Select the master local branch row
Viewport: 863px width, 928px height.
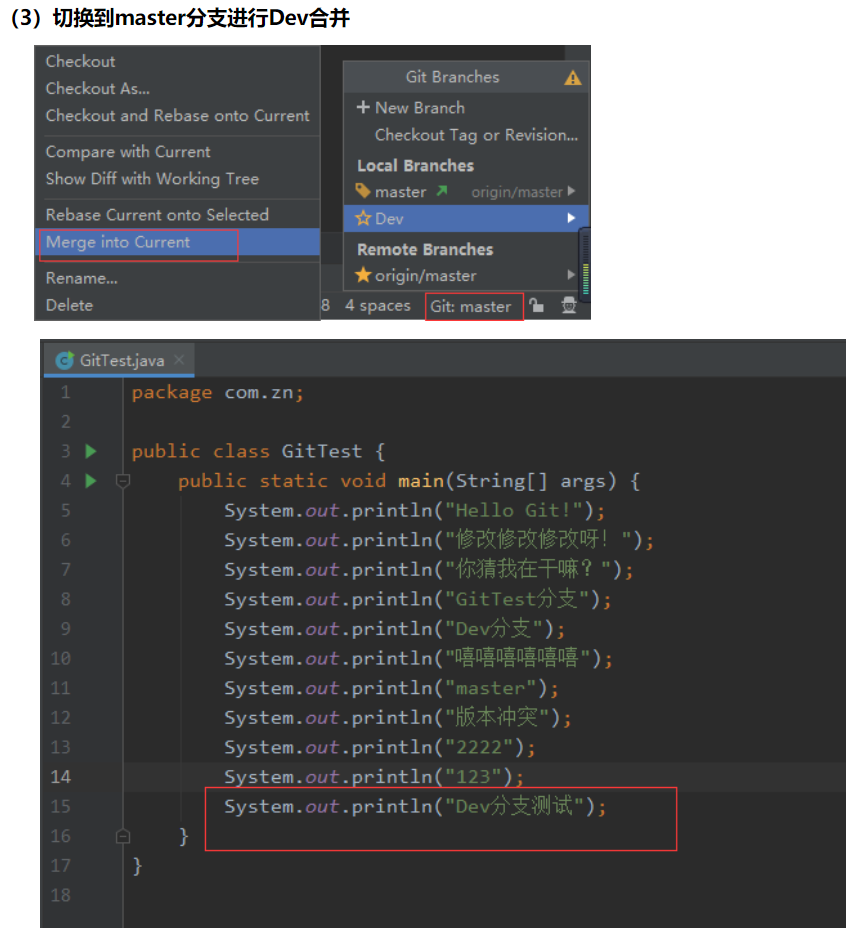tap(466, 191)
